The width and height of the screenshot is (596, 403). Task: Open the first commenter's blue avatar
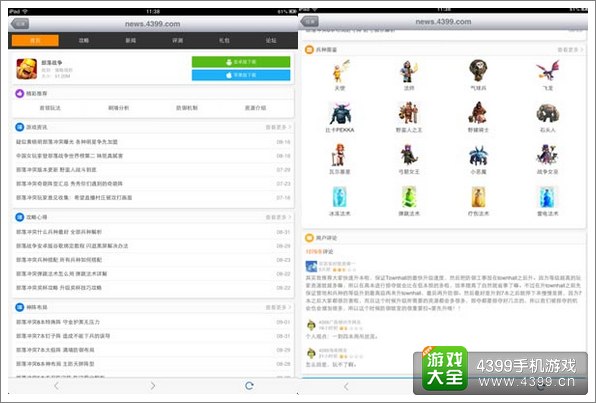click(x=312, y=266)
